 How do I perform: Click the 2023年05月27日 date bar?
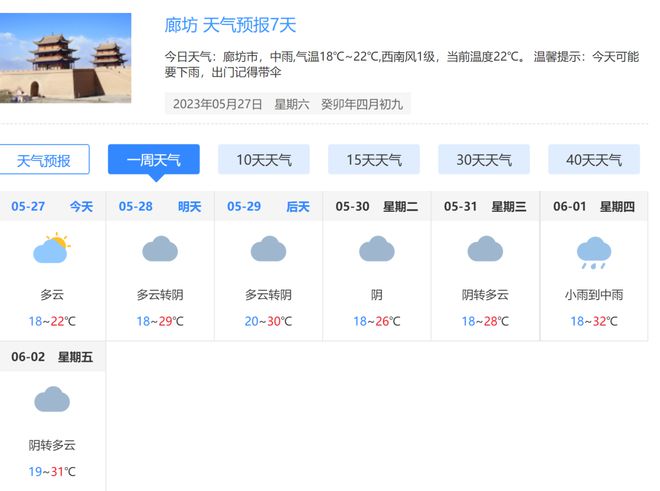click(288, 104)
